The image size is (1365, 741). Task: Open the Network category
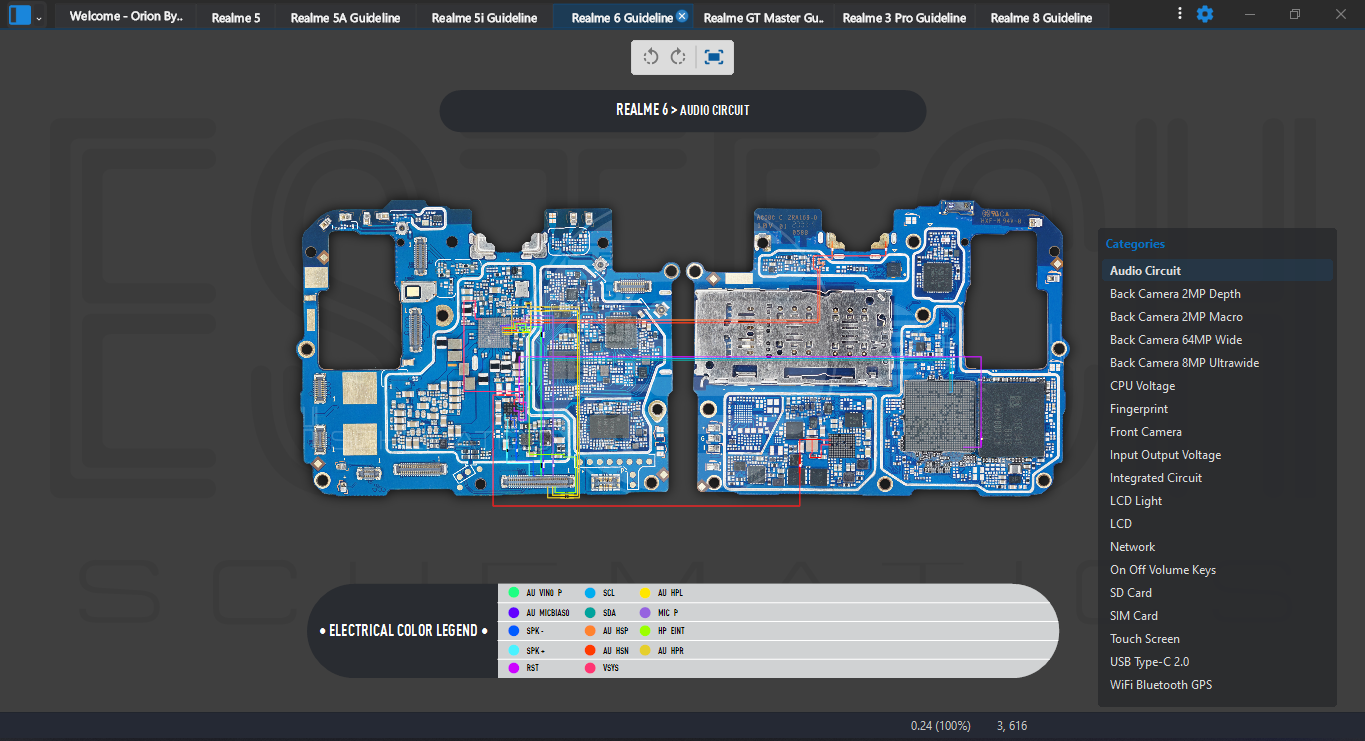(x=1217, y=547)
